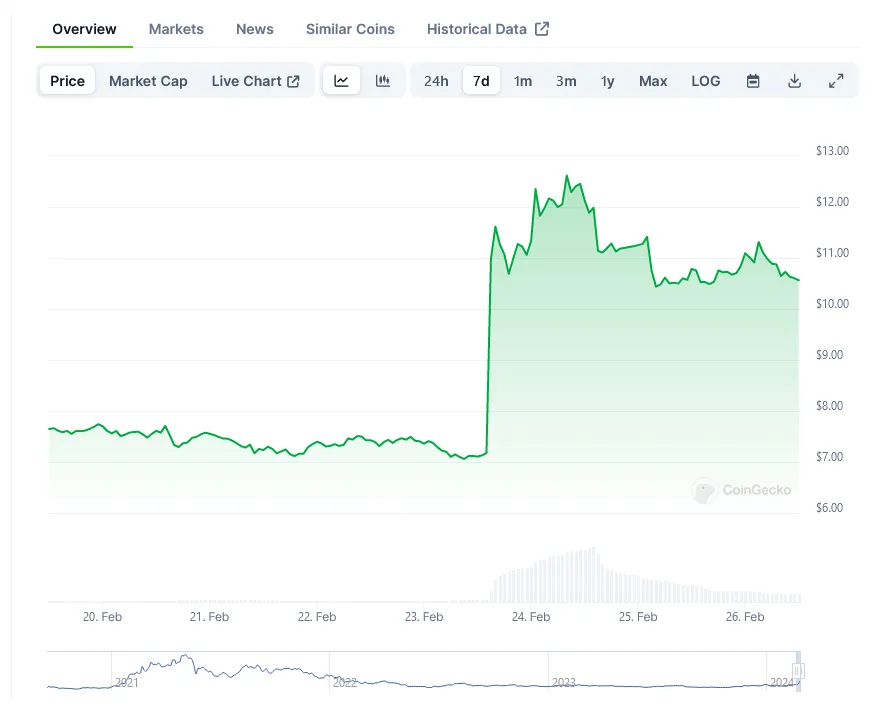Switch to the Market Cap view
The image size is (895, 708).
point(148,81)
